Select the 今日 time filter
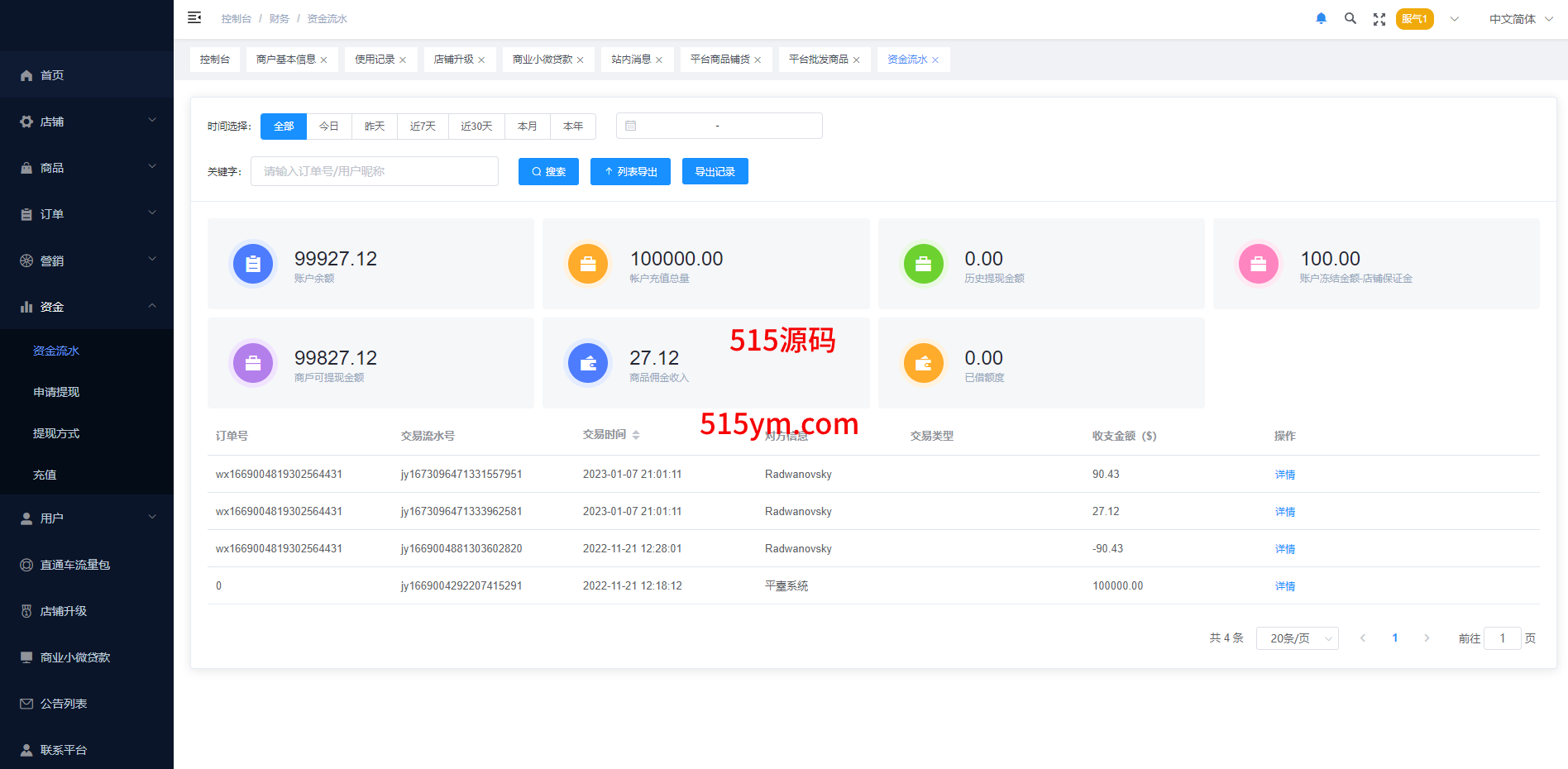Image resolution: width=1568 pixels, height=769 pixels. coord(329,126)
